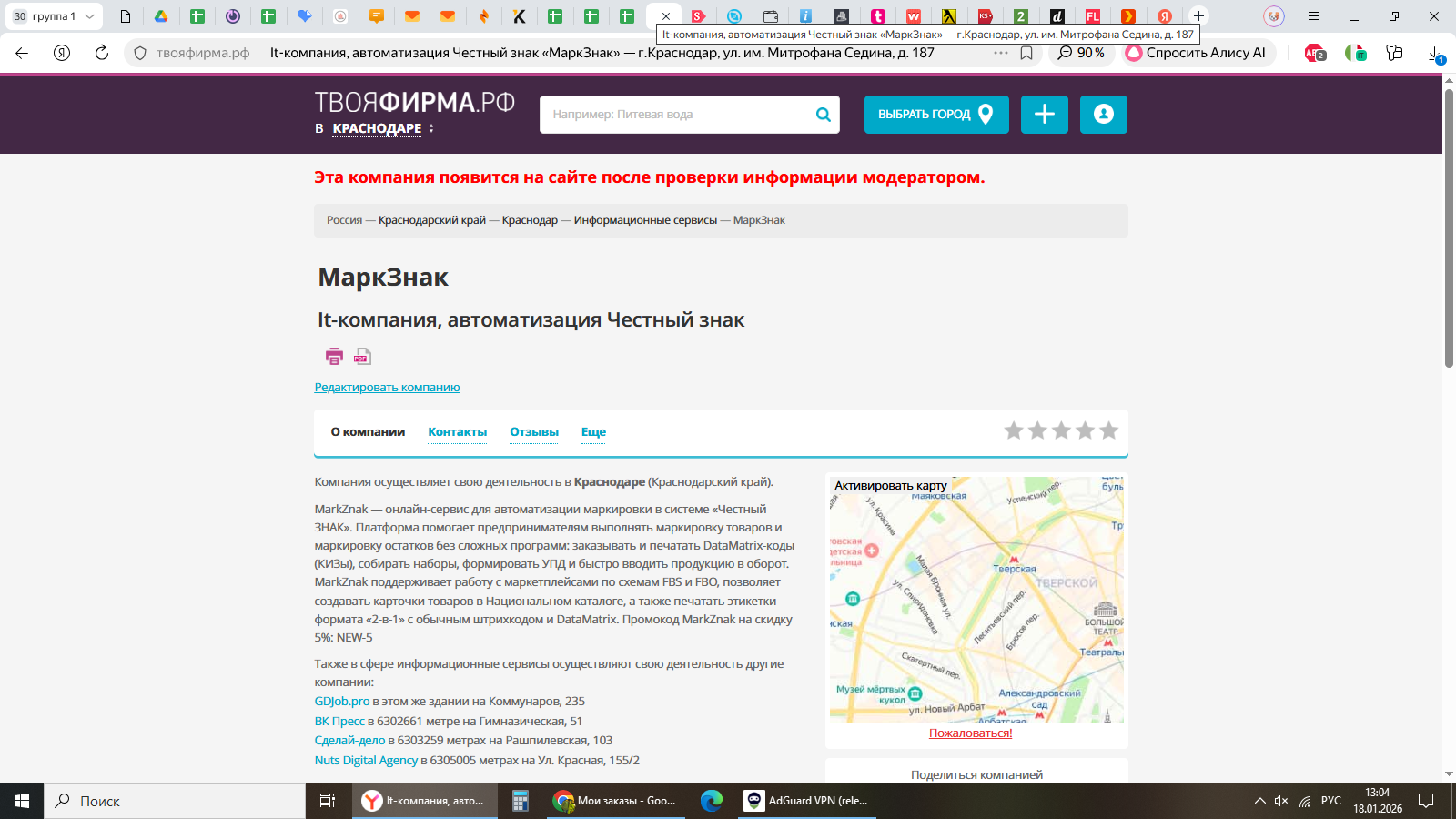This screenshot has width=1456, height=819.
Task: Open the notification center icon
Action: (1426, 801)
